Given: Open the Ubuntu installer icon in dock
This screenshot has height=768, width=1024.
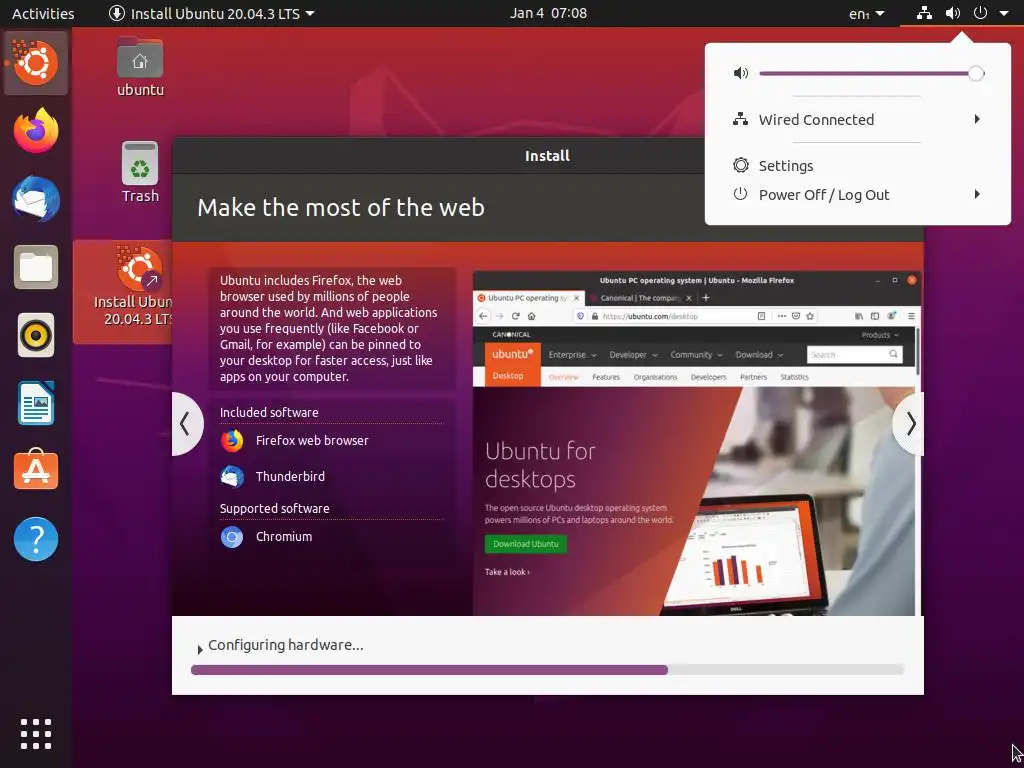Looking at the screenshot, I should (36, 63).
